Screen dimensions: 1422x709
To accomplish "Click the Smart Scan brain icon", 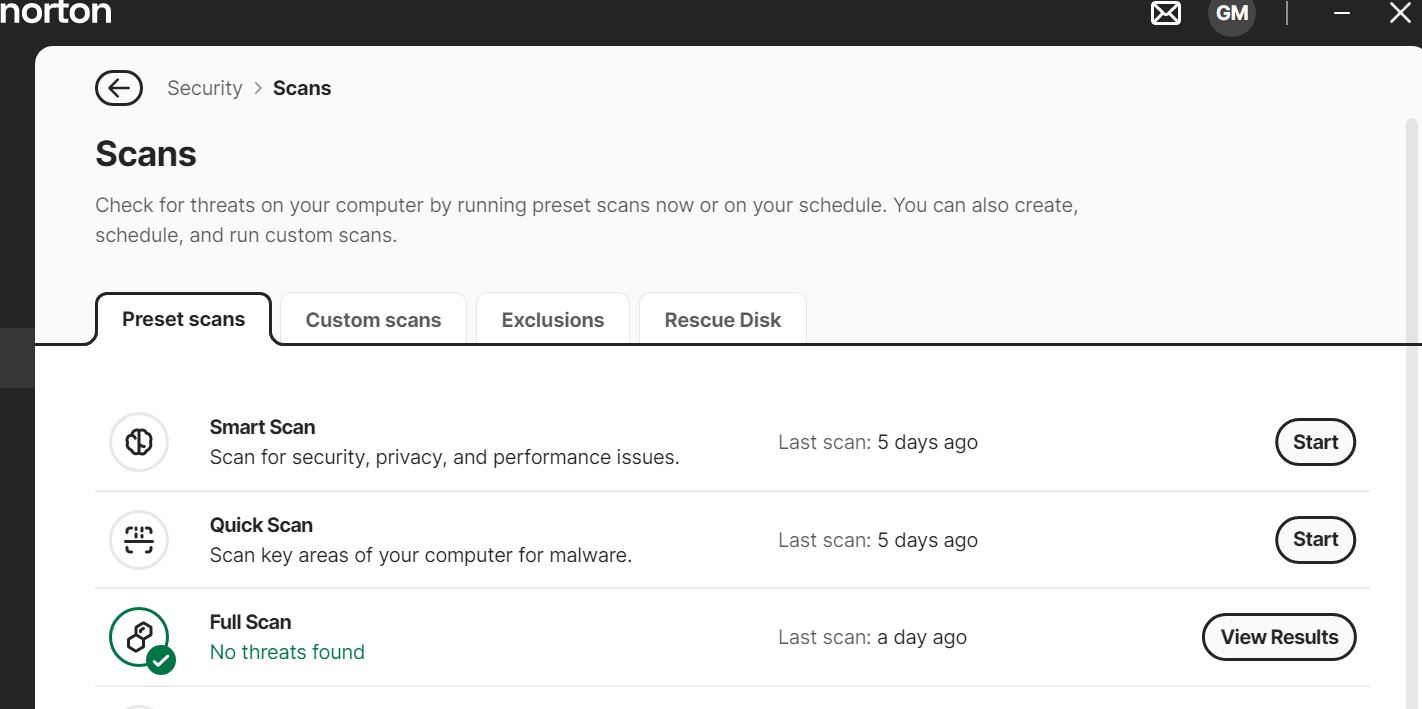I will 139,442.
